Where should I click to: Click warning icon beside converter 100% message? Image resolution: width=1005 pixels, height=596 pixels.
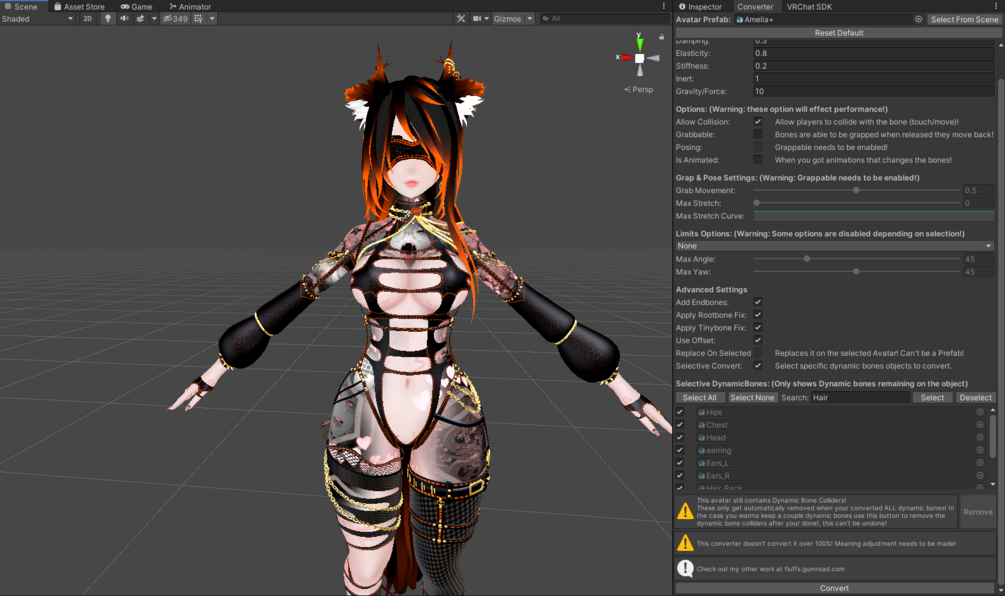(685, 543)
